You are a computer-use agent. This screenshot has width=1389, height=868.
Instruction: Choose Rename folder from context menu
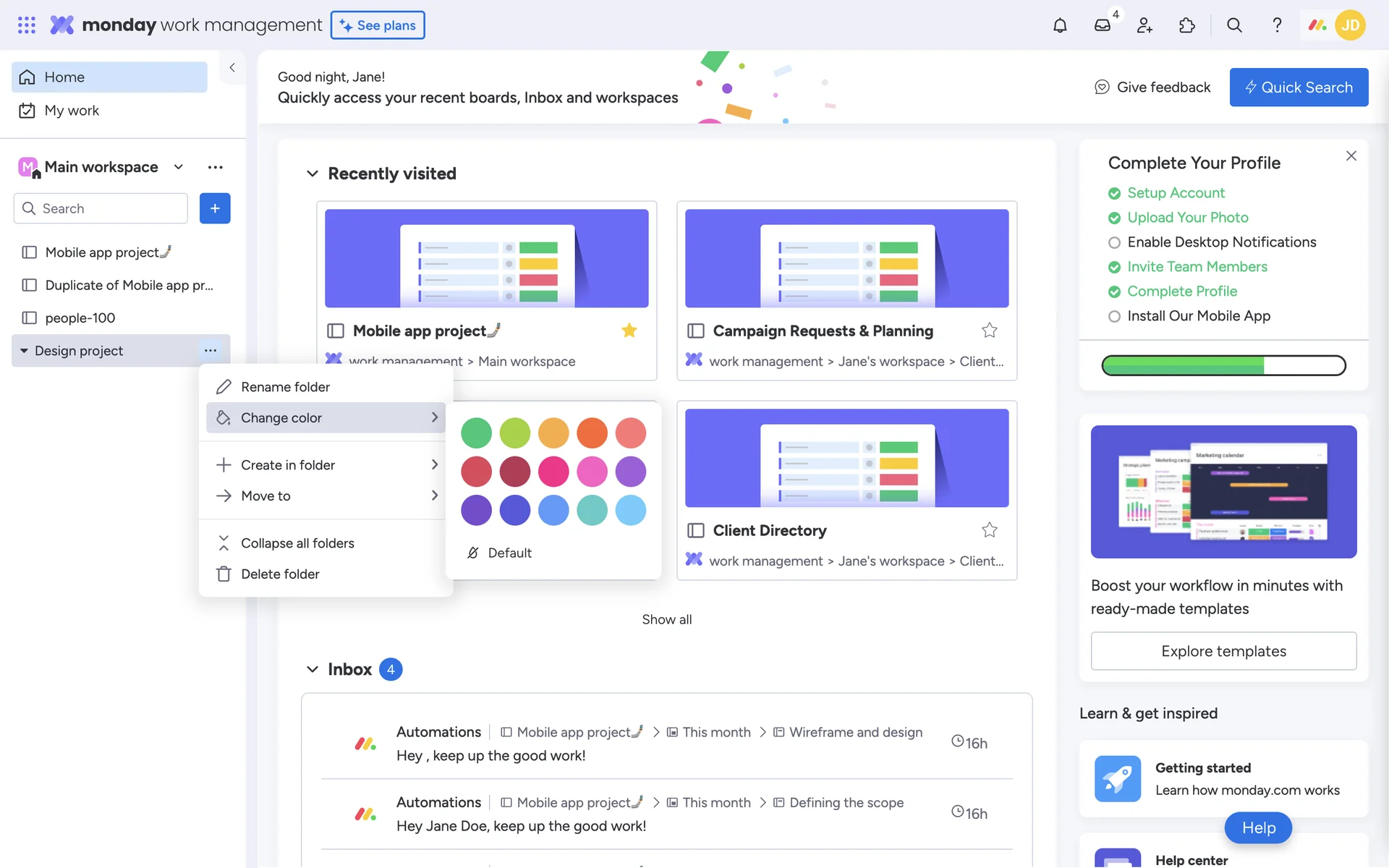click(x=285, y=387)
